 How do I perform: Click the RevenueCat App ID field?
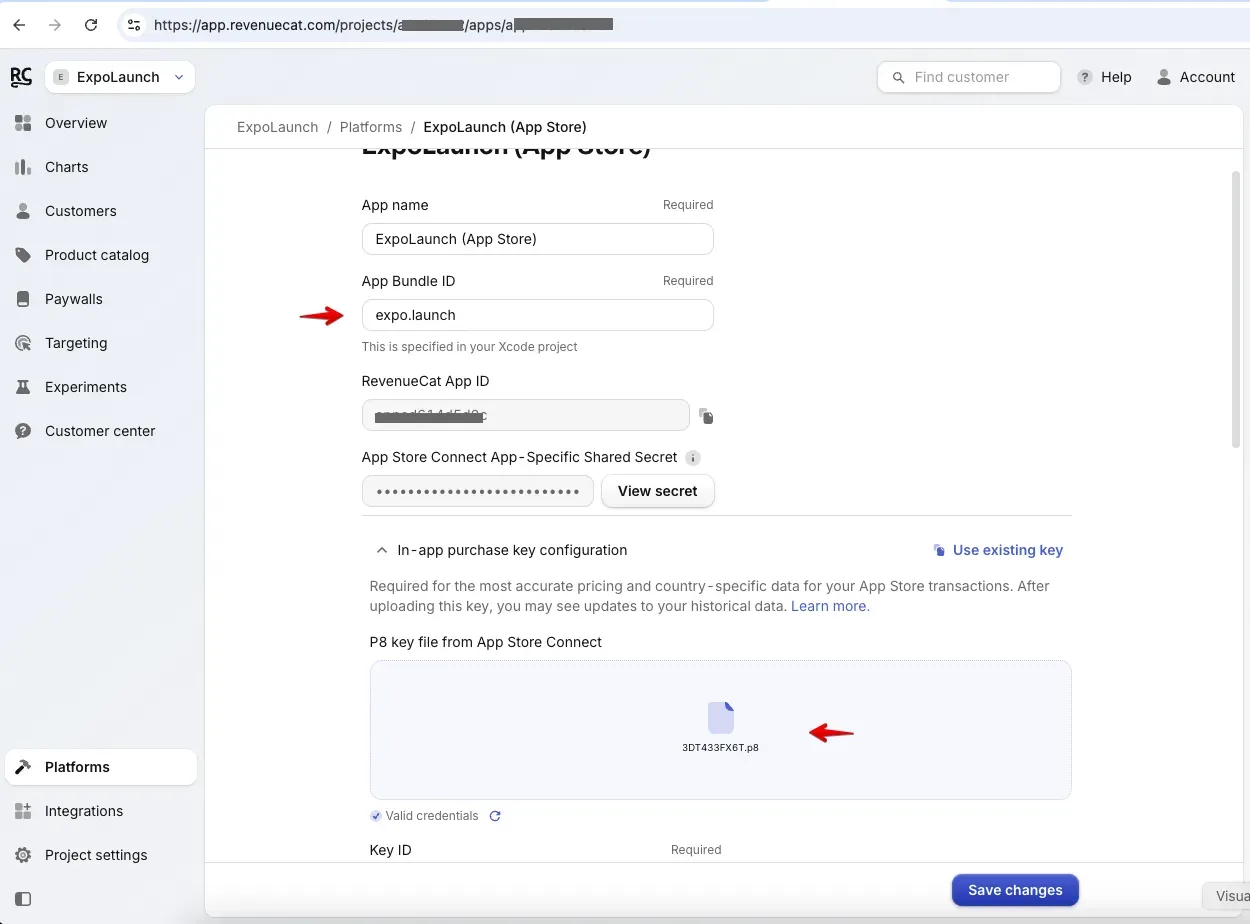pos(526,415)
